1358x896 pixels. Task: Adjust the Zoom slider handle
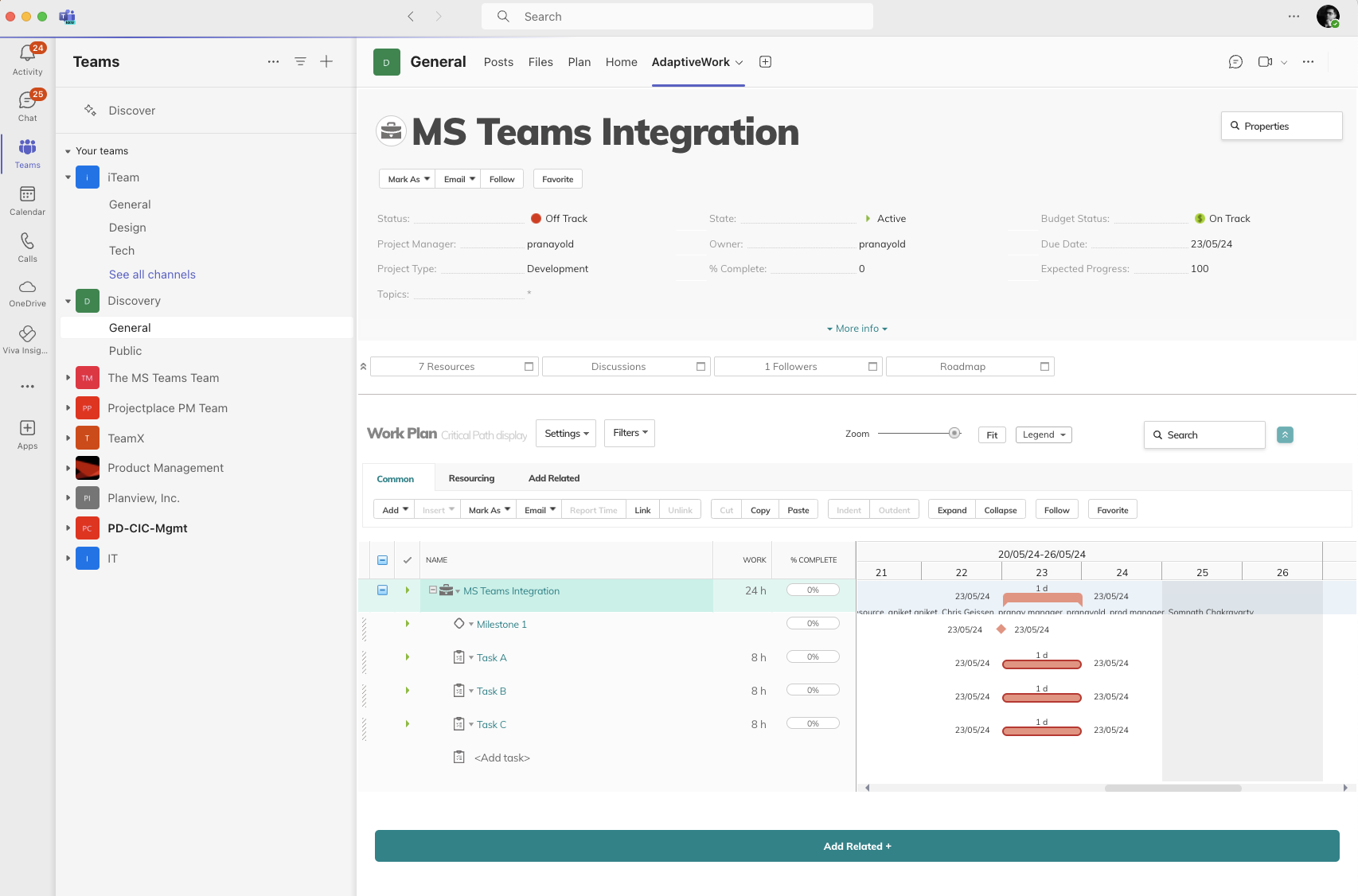click(x=954, y=433)
